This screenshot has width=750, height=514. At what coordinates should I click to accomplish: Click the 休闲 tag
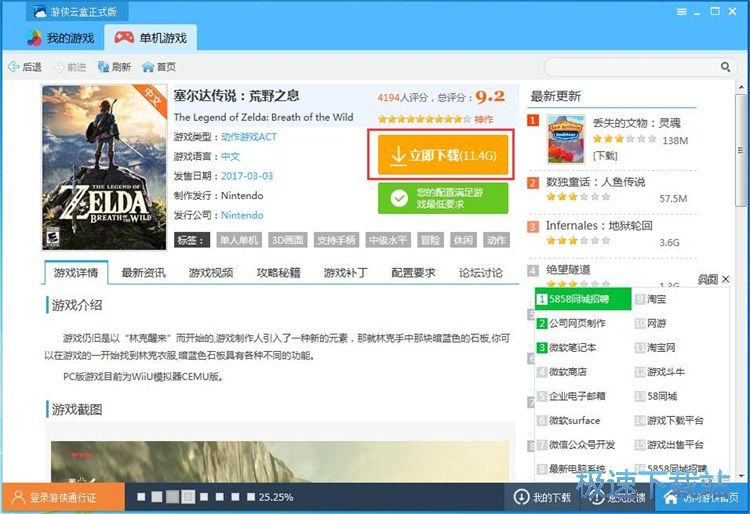coord(463,240)
